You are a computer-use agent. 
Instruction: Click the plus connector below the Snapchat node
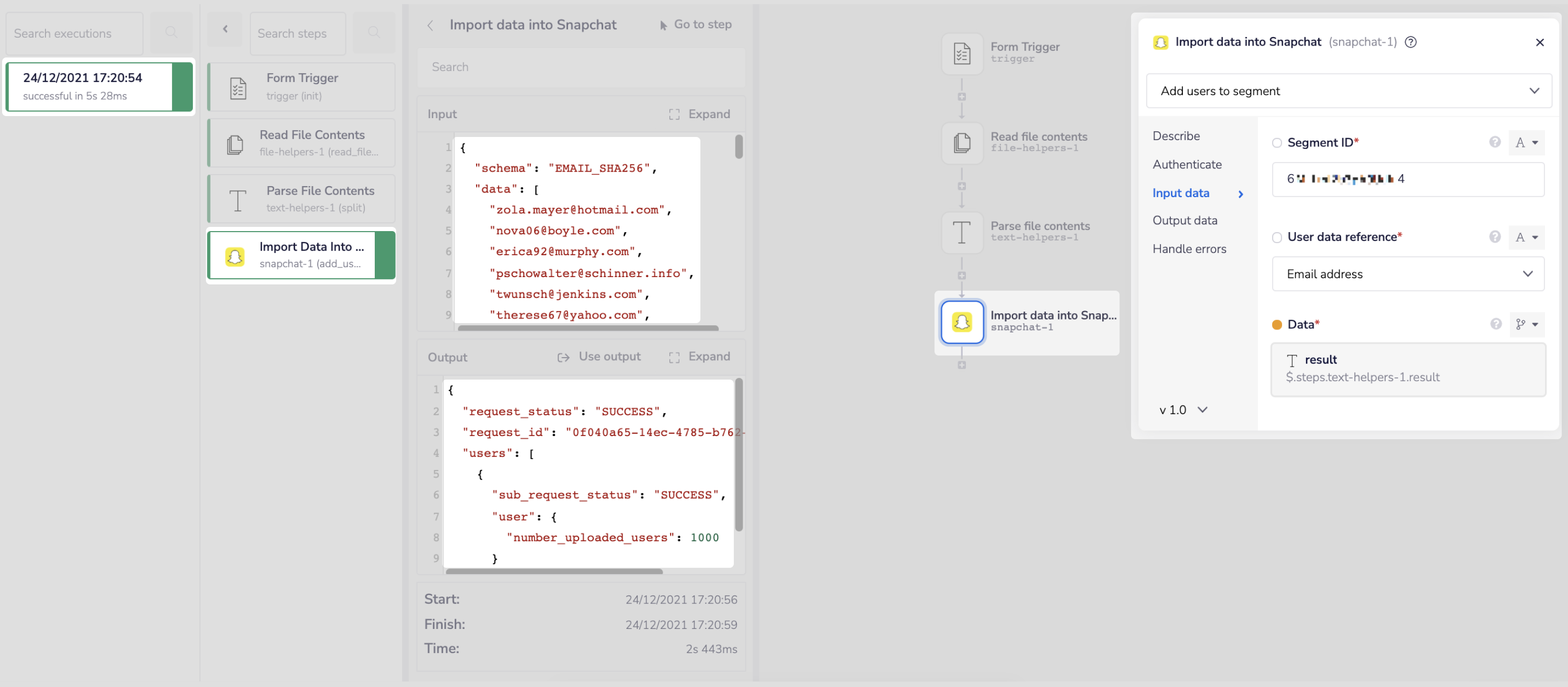point(962,365)
